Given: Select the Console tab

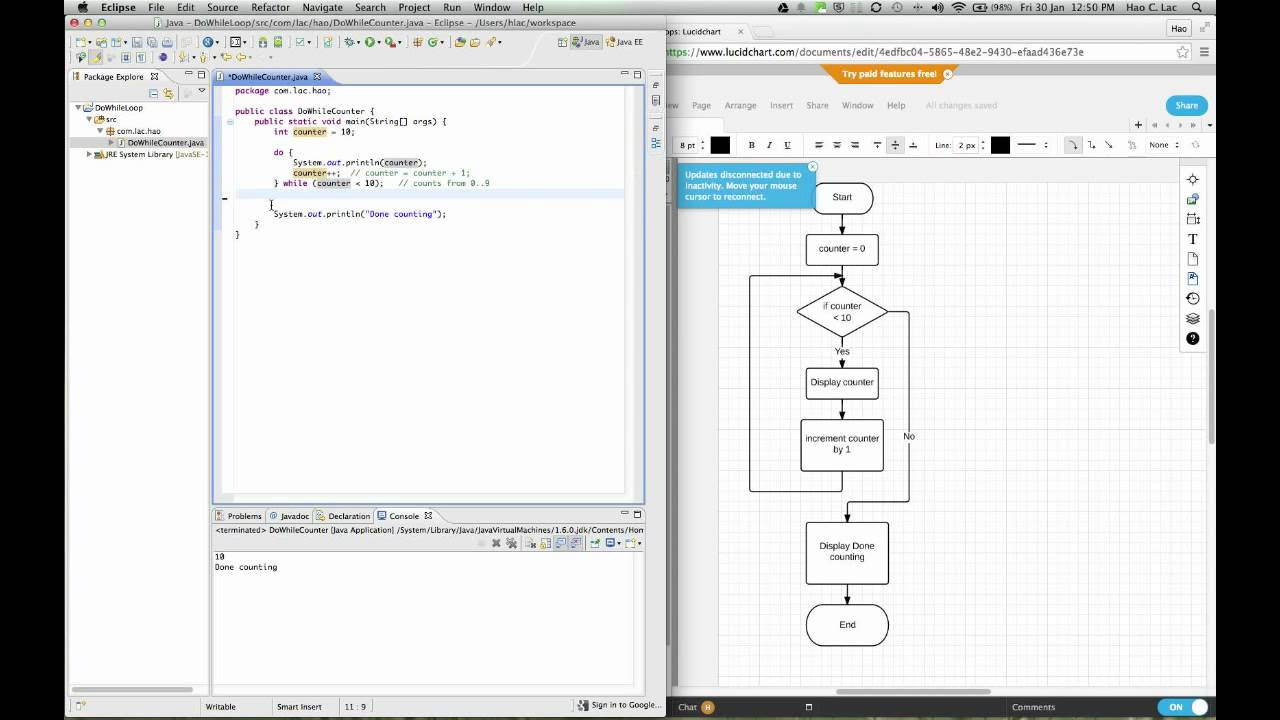Looking at the screenshot, I should (x=404, y=516).
